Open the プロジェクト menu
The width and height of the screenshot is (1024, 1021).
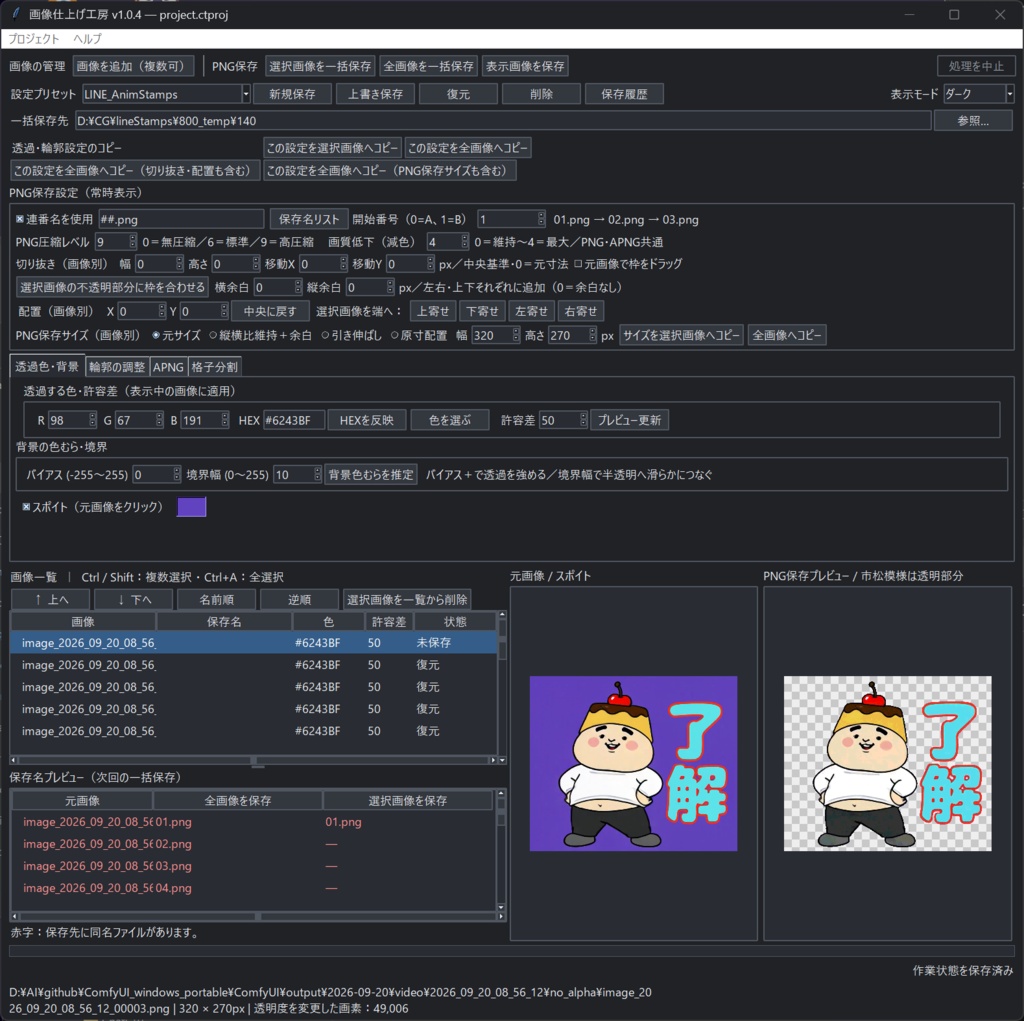click(x=33, y=39)
